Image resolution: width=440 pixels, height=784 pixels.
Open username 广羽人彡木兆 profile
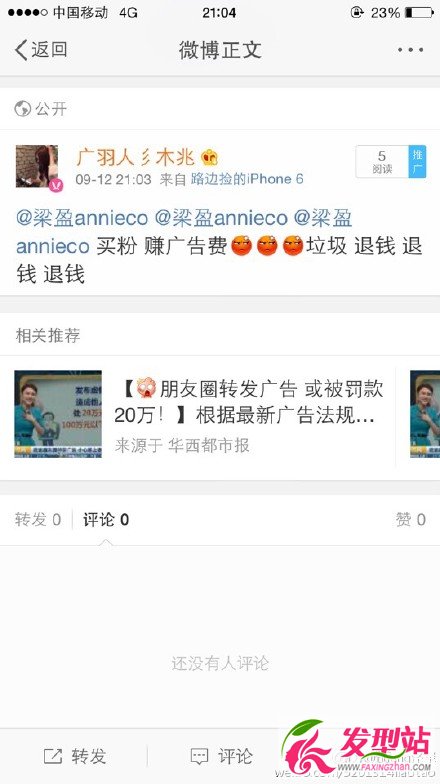(x=135, y=158)
